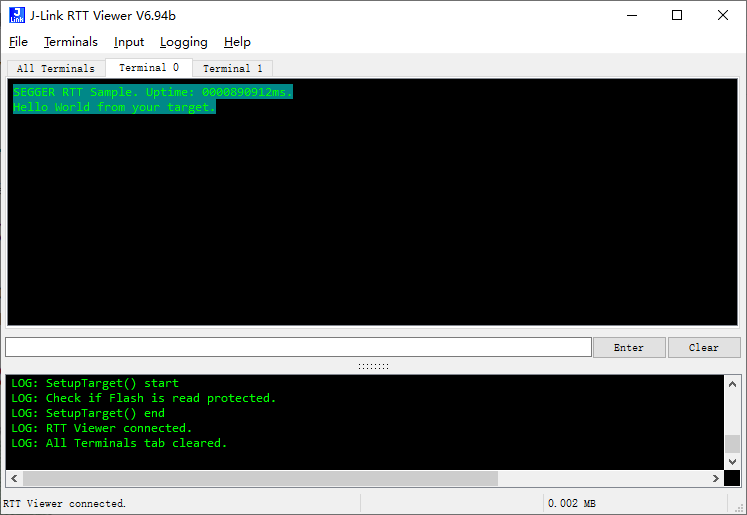Click 'LOG: All Terminals tab cleared.' entry
The height and width of the screenshot is (515, 747).
coord(119,443)
